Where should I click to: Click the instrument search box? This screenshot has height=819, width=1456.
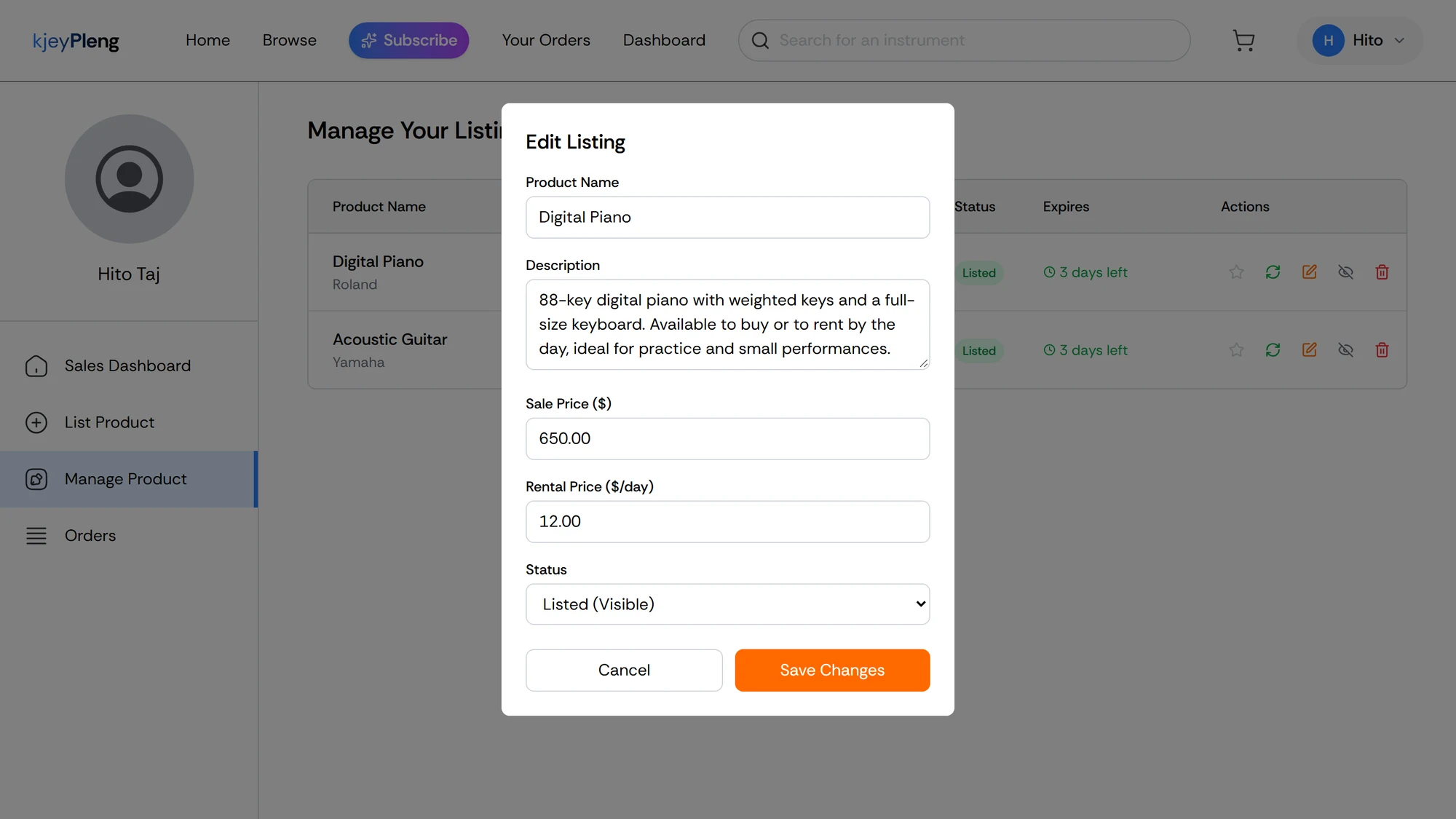[x=964, y=41]
